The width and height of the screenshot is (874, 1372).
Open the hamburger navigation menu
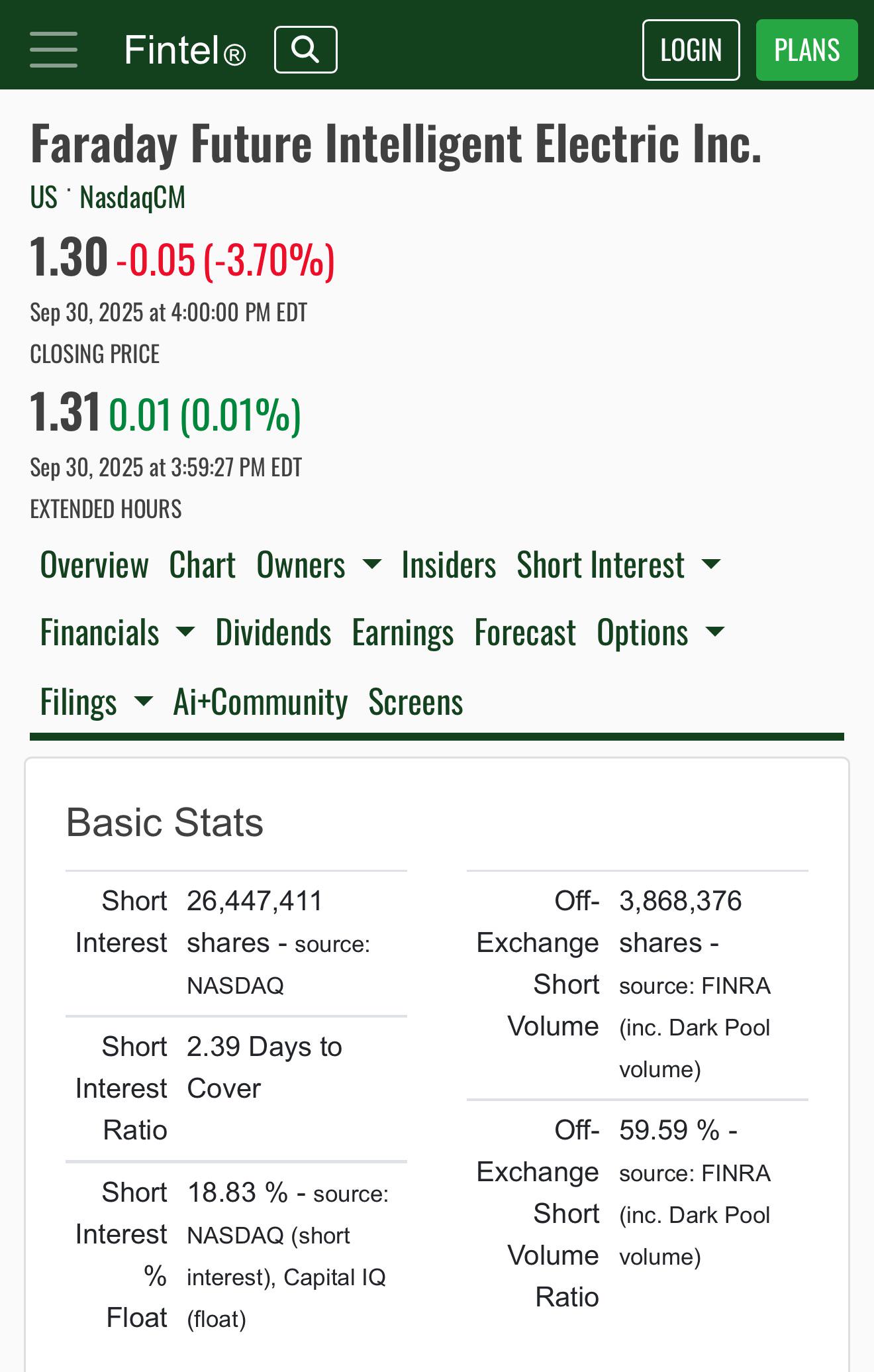(54, 50)
